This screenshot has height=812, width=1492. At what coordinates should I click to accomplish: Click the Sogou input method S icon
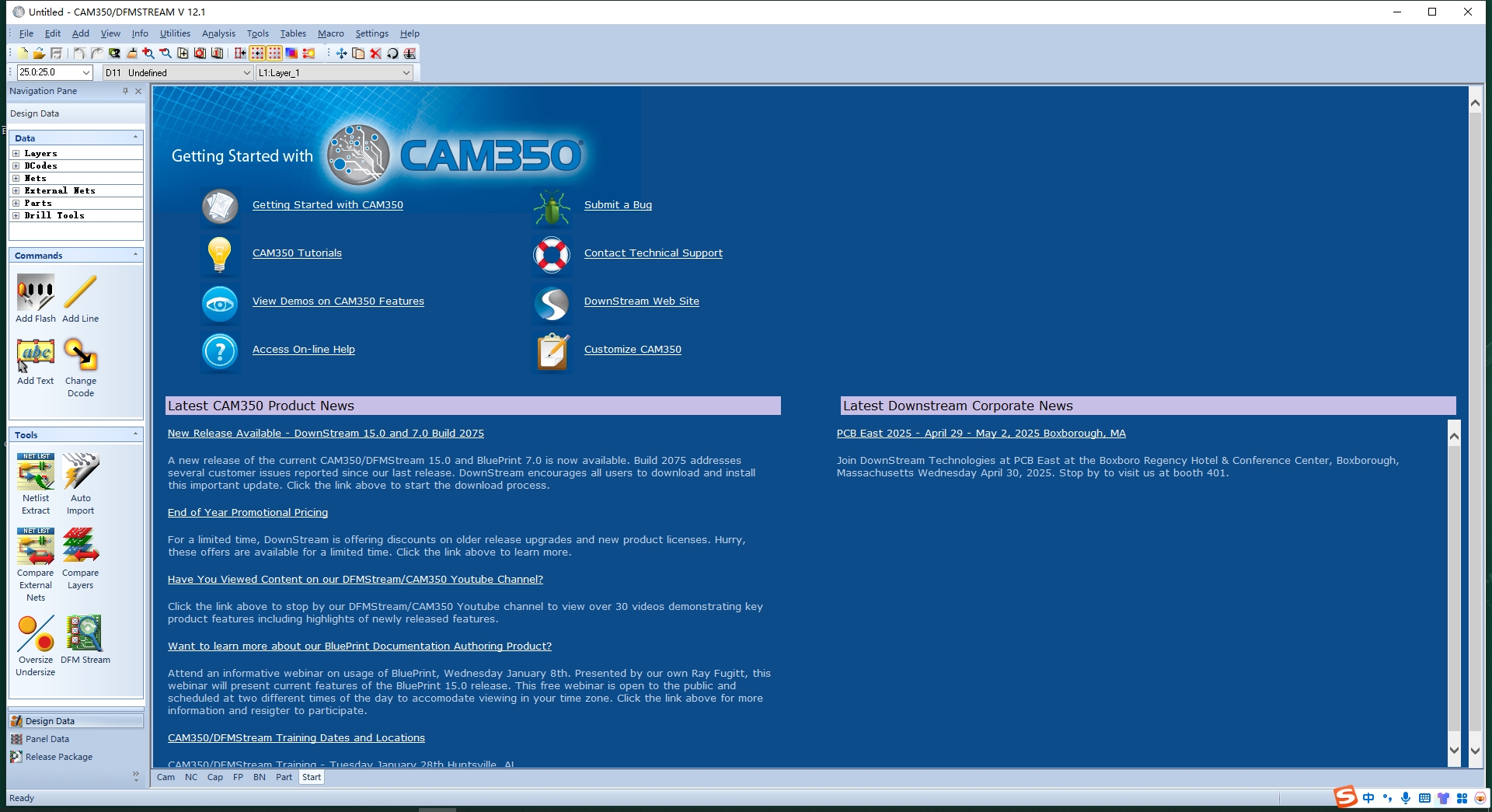1345,797
